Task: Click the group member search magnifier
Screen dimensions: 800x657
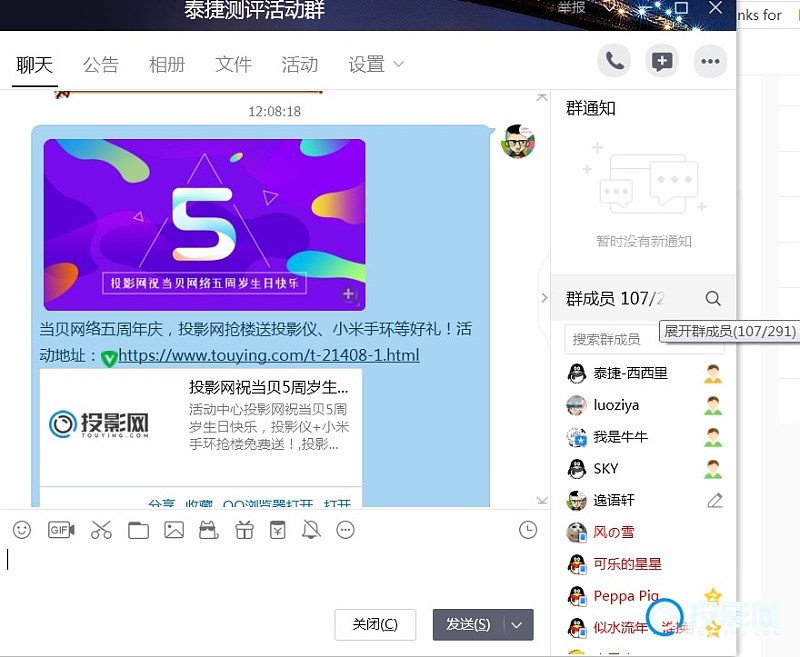Action: tap(713, 298)
